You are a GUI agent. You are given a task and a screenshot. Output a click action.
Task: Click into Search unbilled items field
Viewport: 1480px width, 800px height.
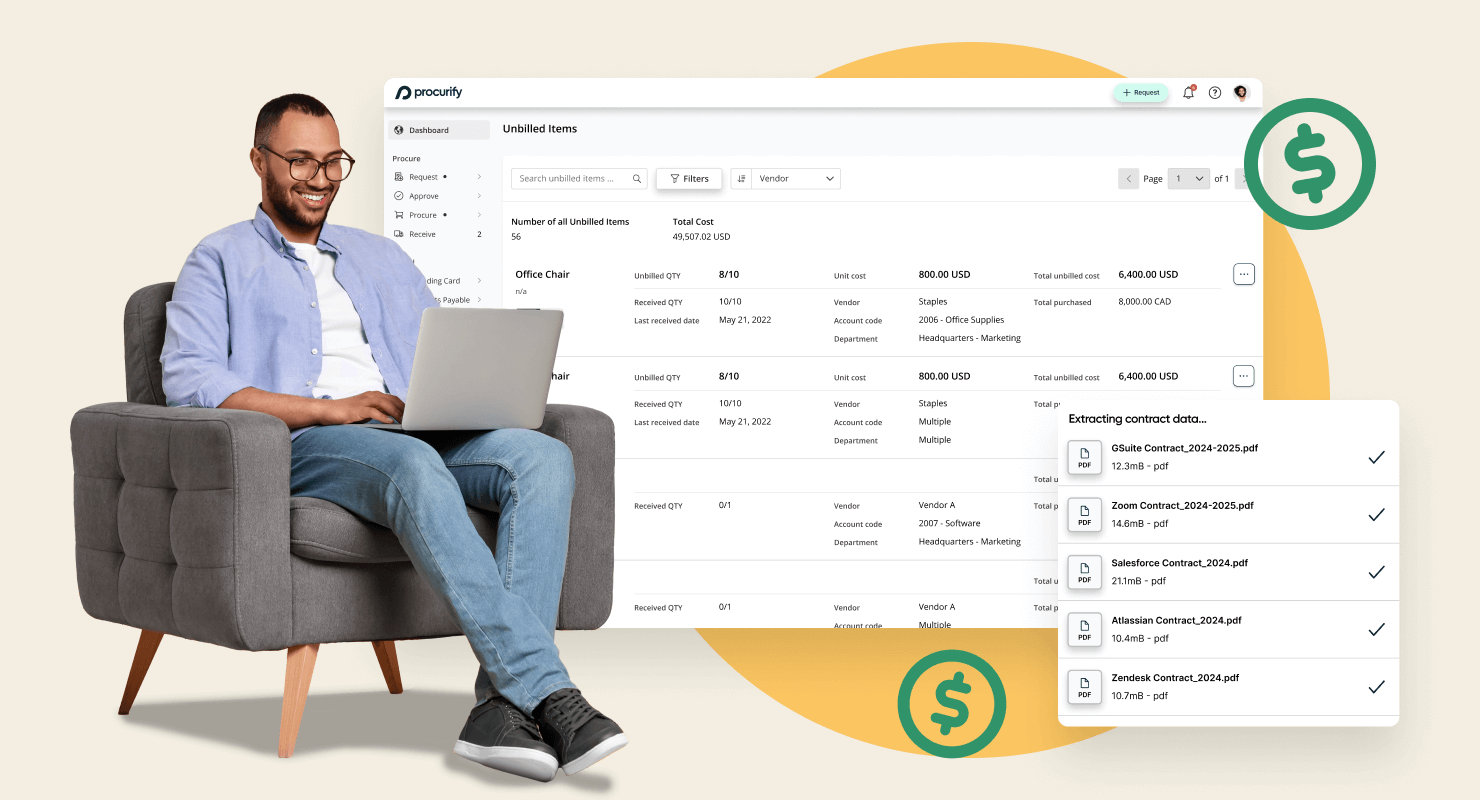coord(579,179)
